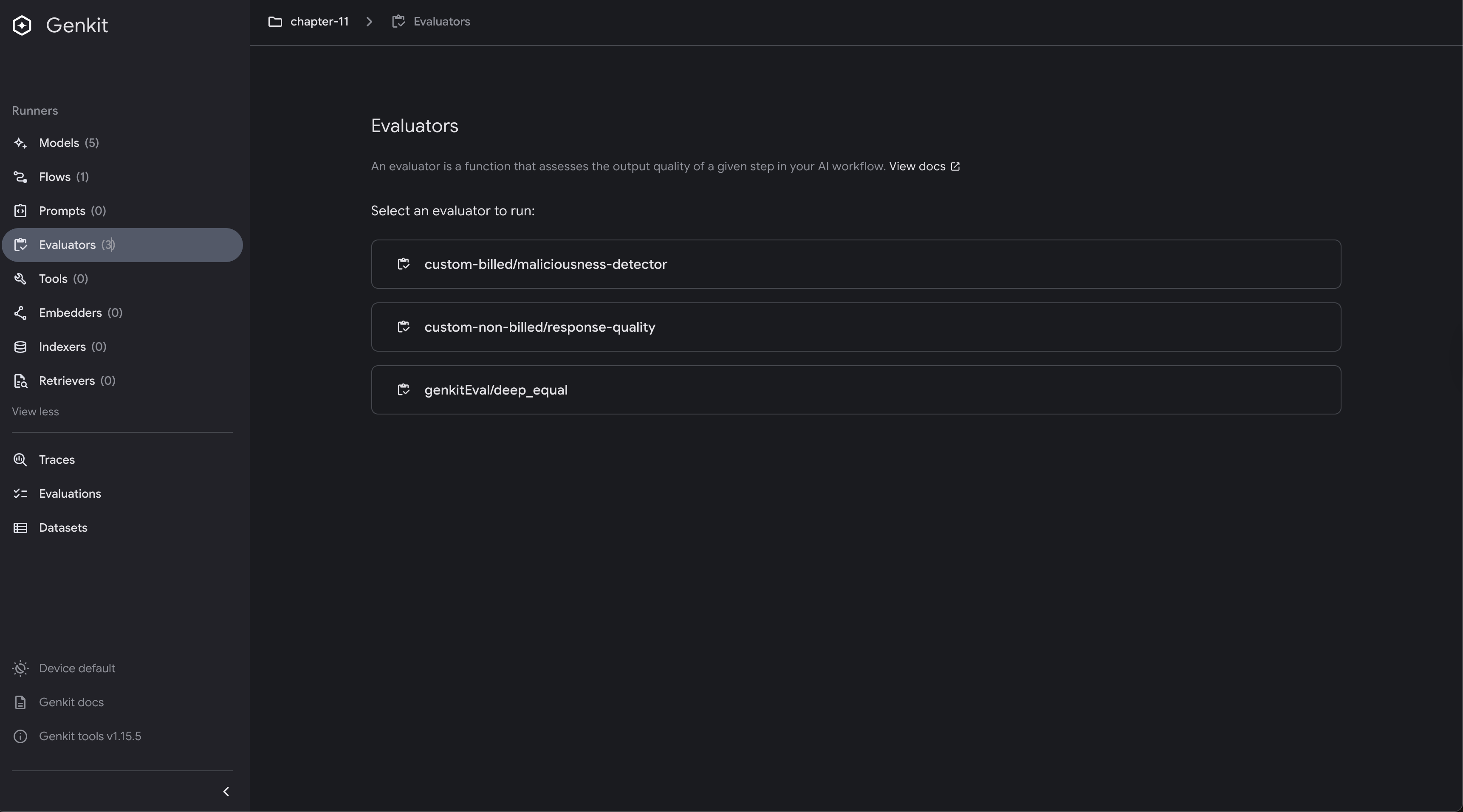The height and width of the screenshot is (812, 1463).
Task: Click the Evaluators page heading
Action: click(x=415, y=126)
